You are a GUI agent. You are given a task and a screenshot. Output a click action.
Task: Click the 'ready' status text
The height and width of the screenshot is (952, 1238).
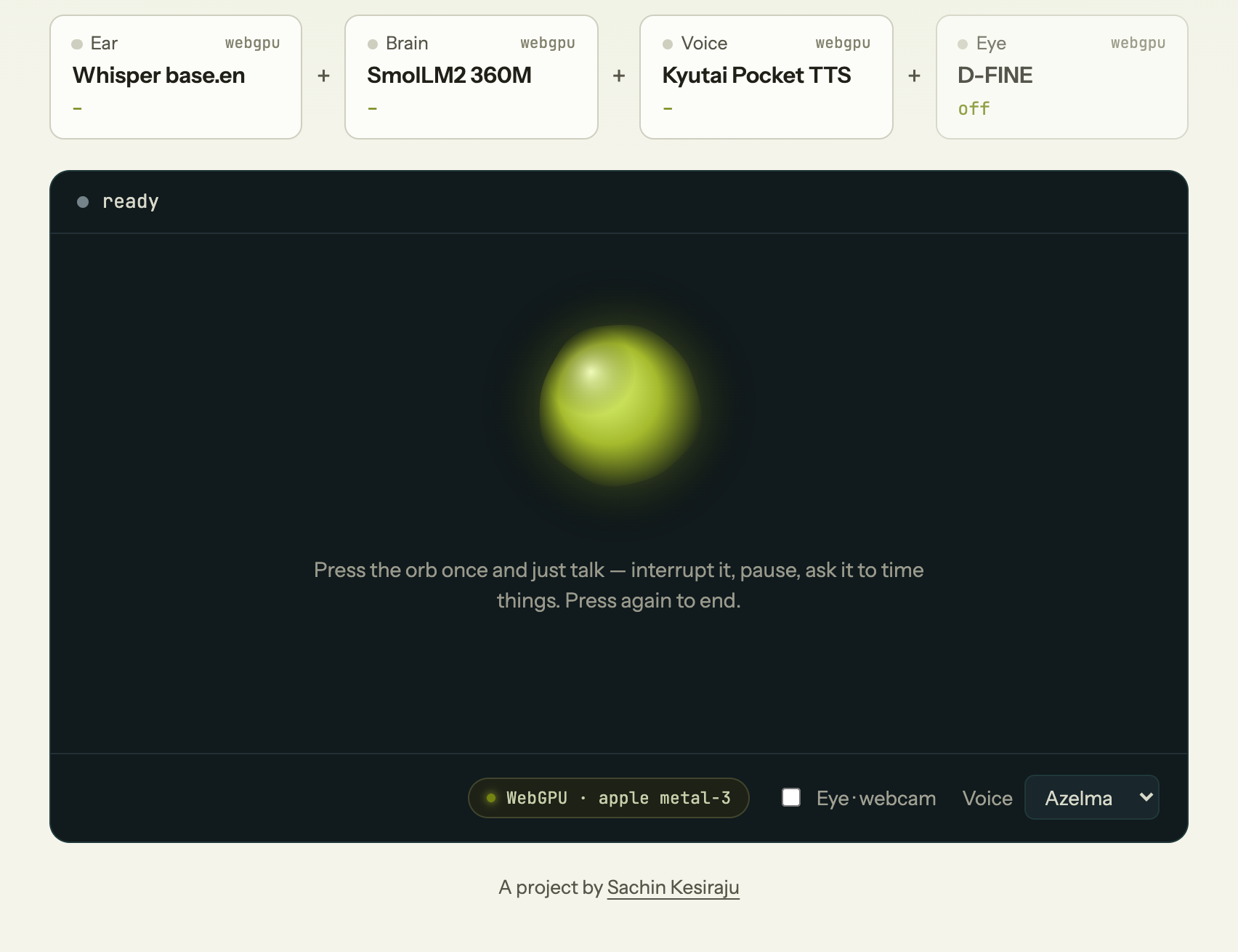tap(131, 201)
